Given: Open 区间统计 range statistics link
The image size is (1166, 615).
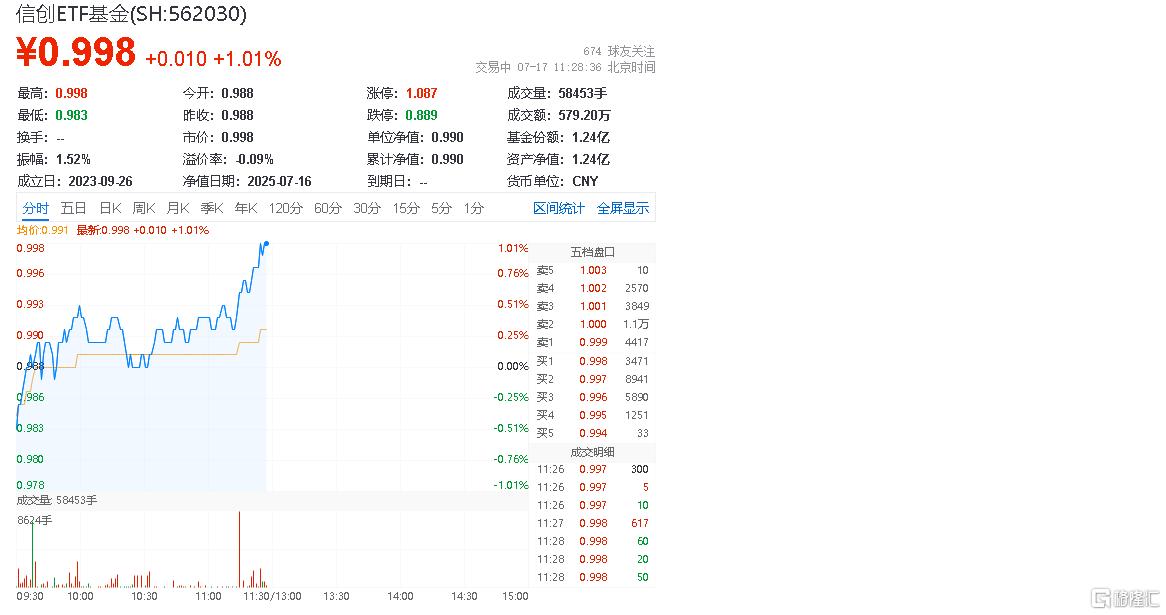Looking at the screenshot, I should click(x=558, y=208).
